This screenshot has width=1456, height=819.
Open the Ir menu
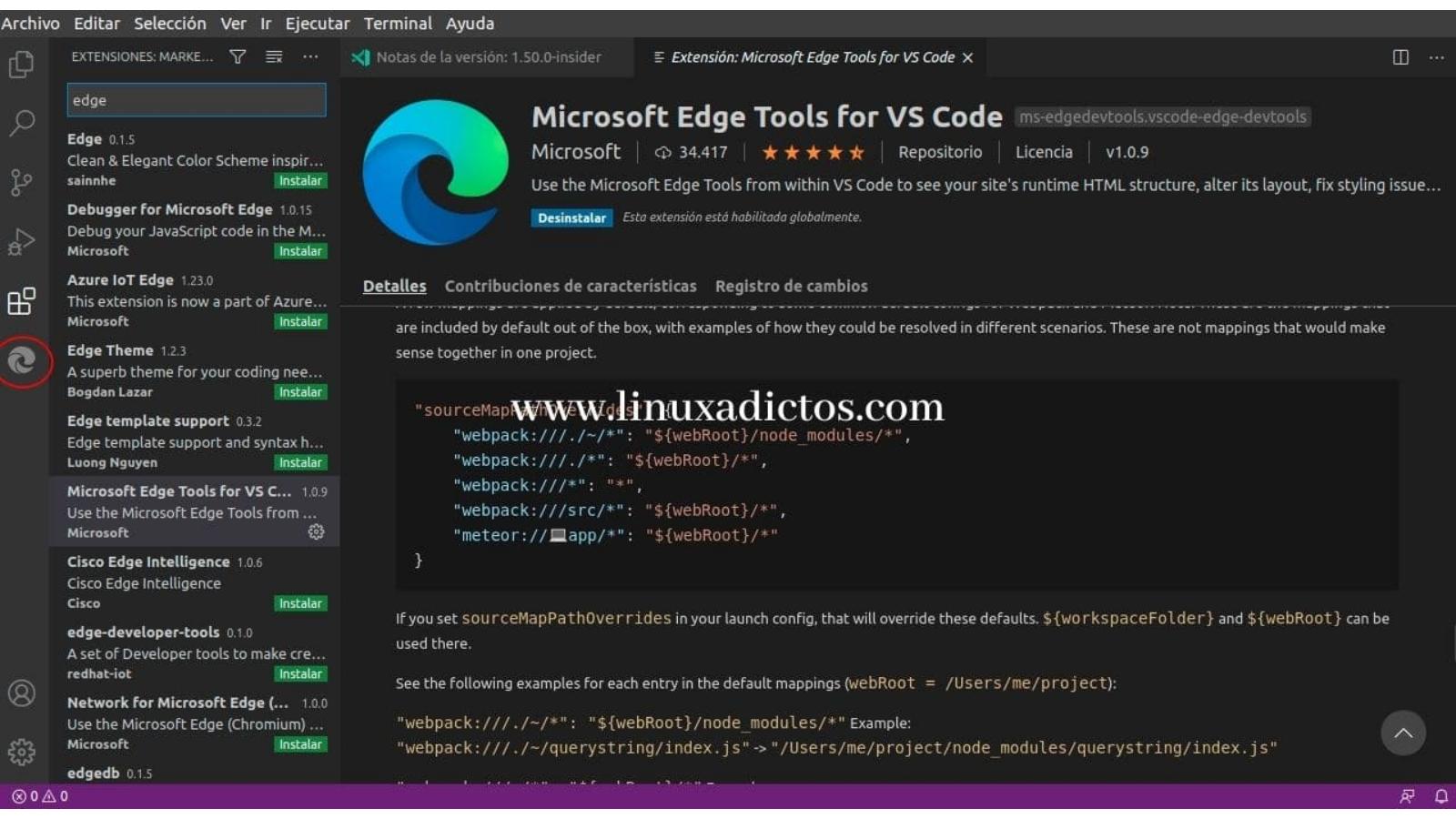[x=266, y=24]
